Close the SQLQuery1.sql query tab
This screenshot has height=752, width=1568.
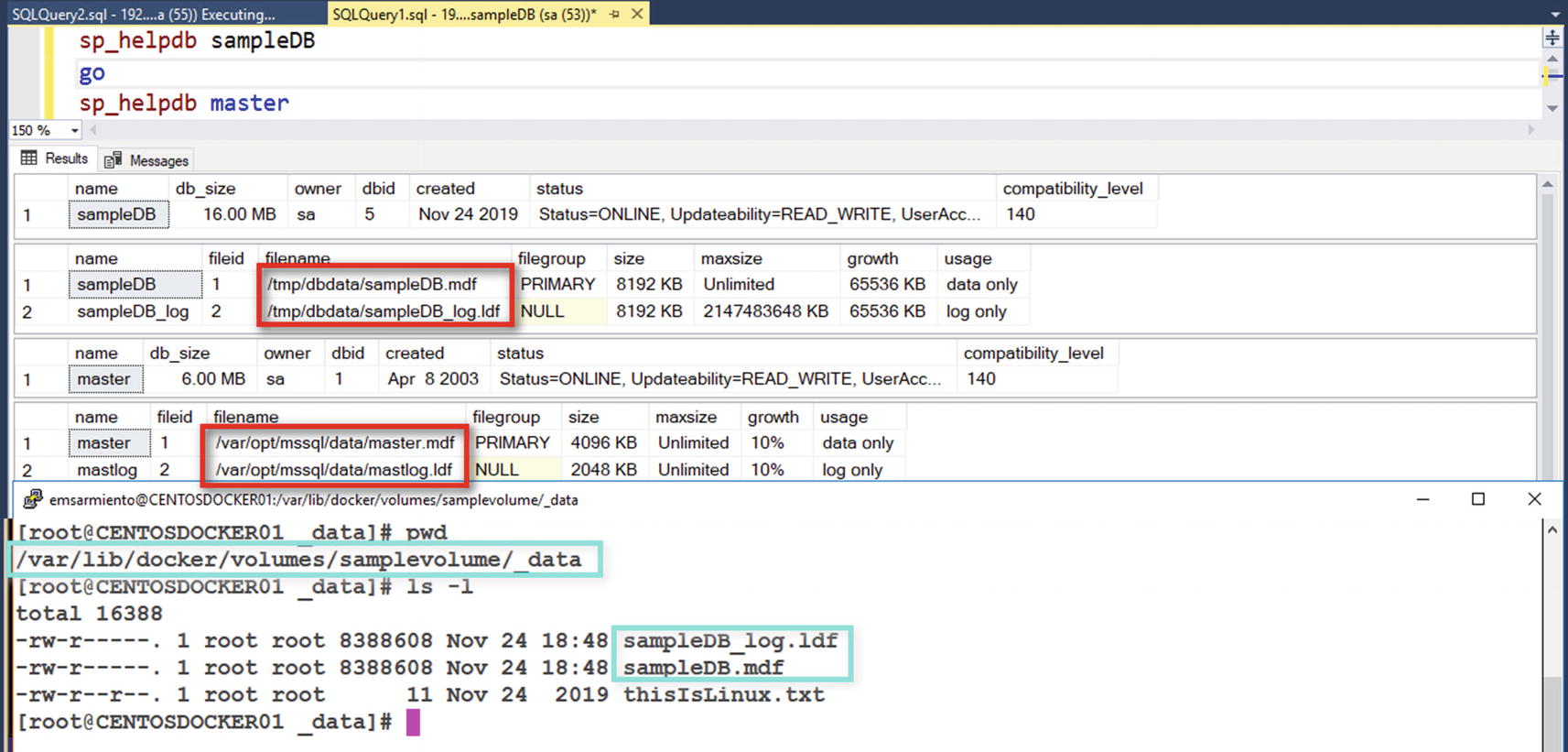[637, 14]
